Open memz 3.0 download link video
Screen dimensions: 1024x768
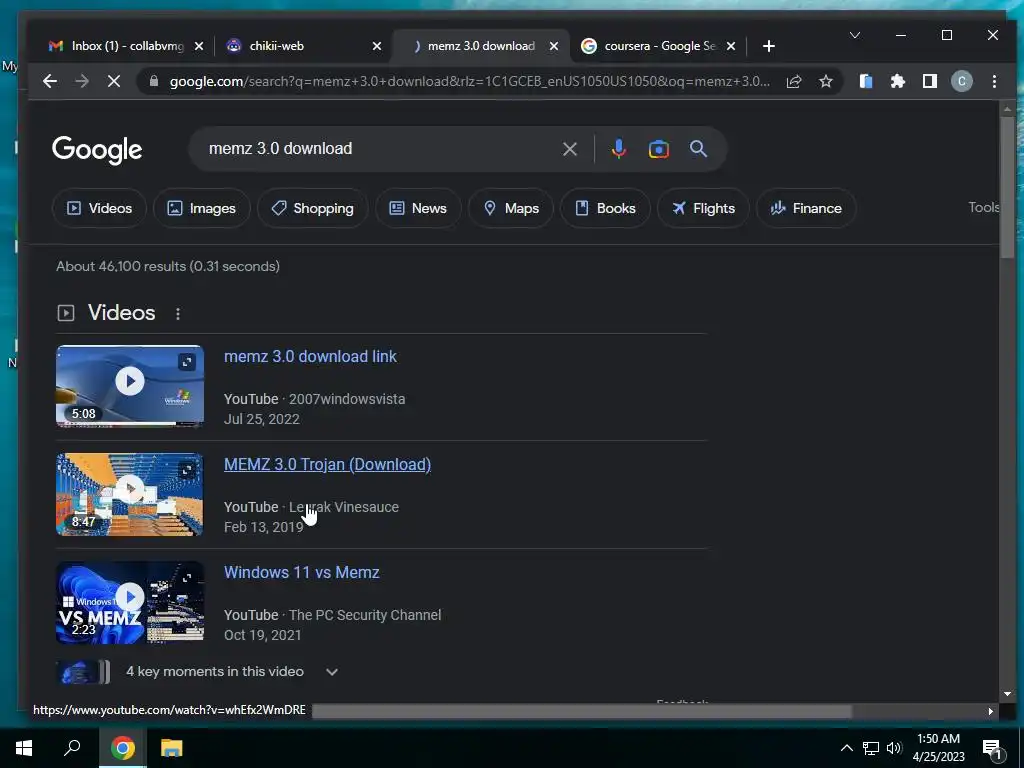(310, 357)
